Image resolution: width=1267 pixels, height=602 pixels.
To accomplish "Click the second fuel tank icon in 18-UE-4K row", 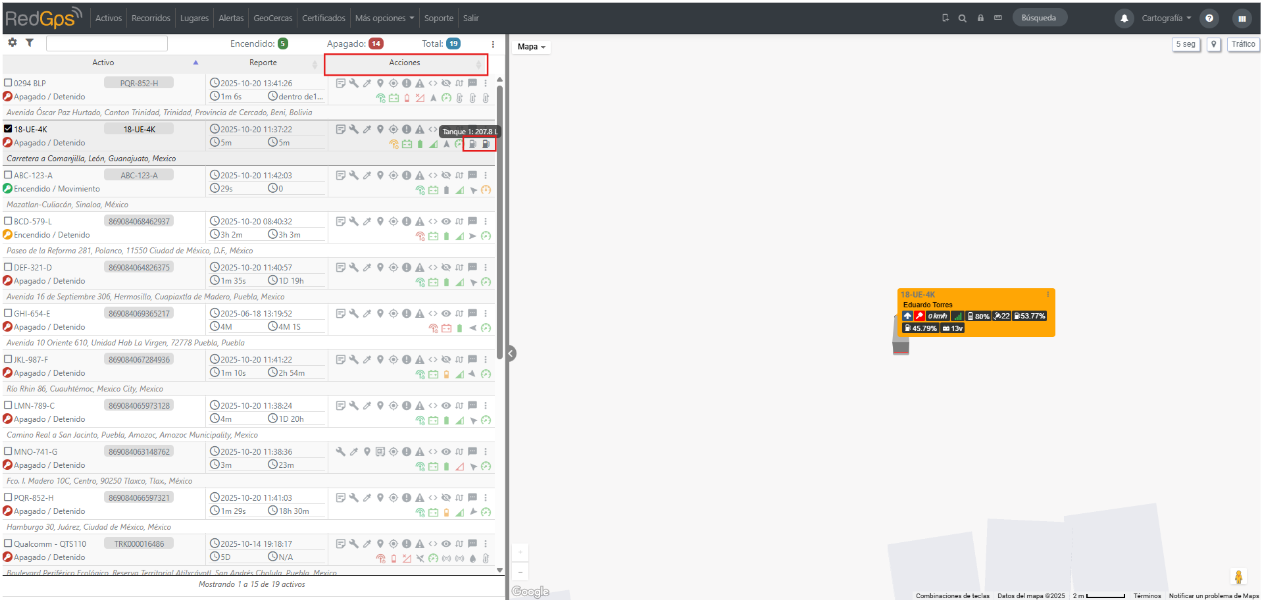I will (485, 144).
